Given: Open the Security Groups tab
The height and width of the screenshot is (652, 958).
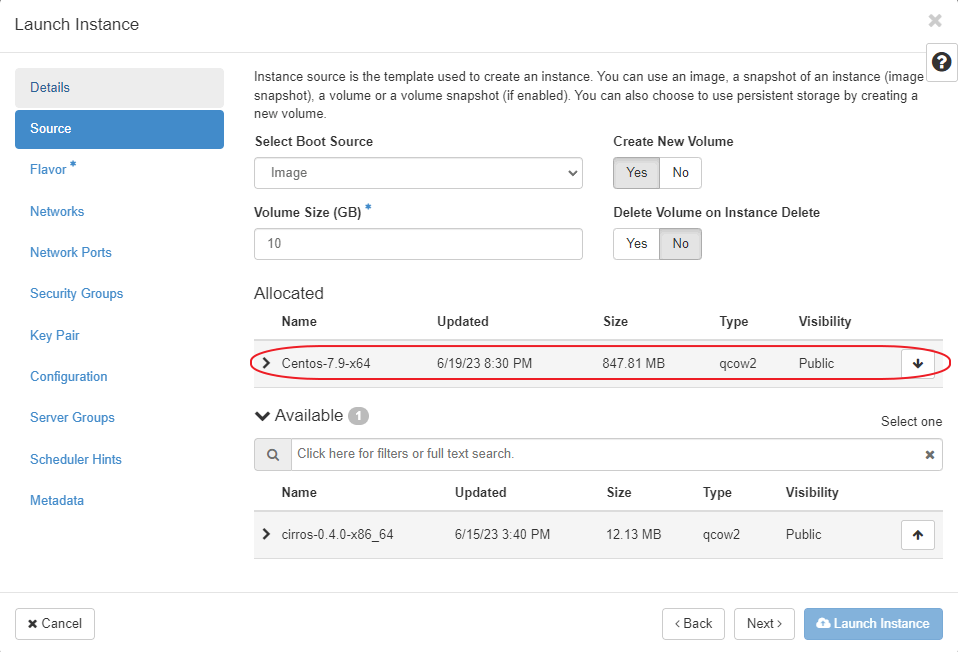Looking at the screenshot, I should pos(76,294).
